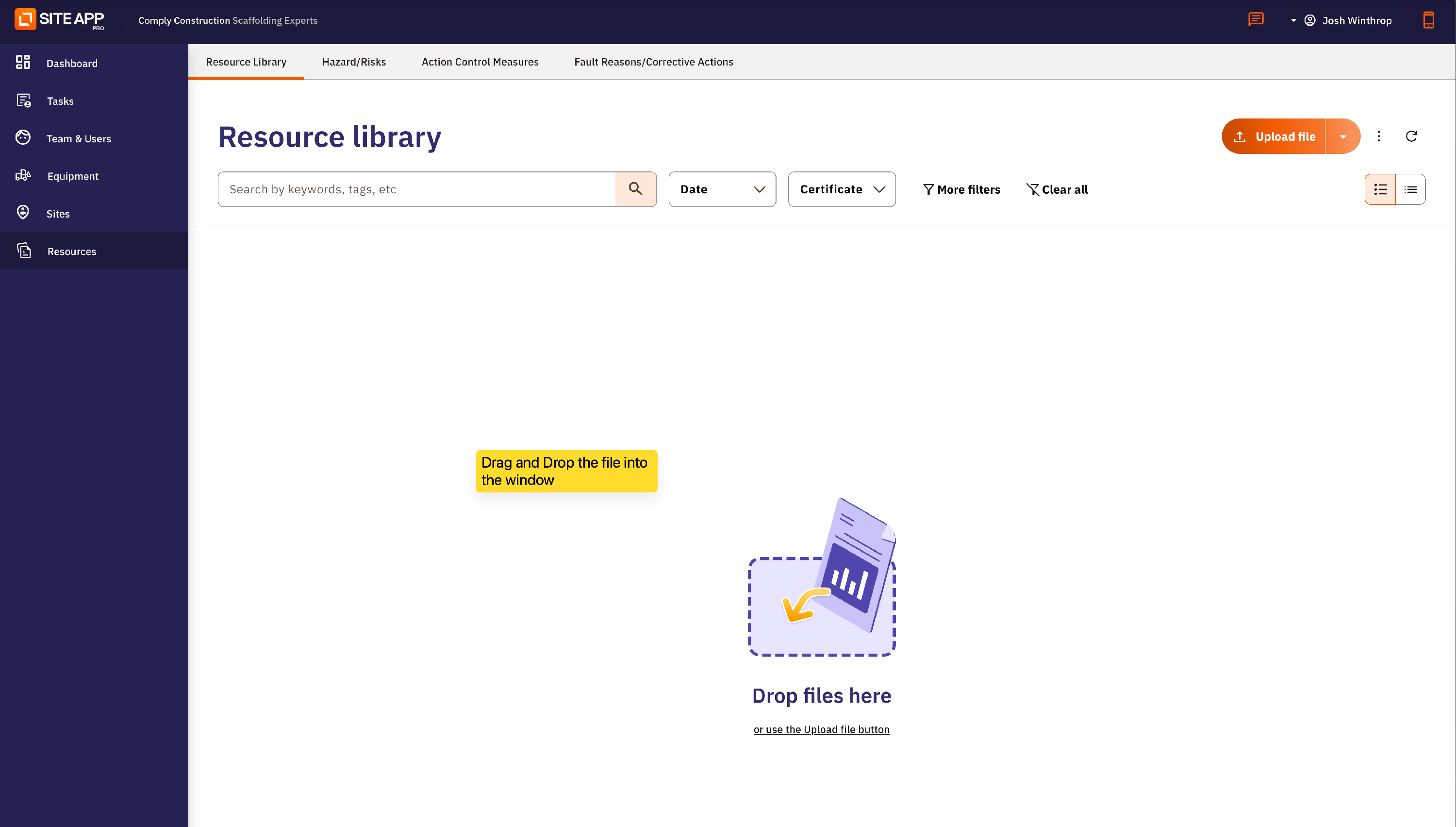Click the refresh icon beside Upload file
1456x827 pixels.
(x=1411, y=136)
